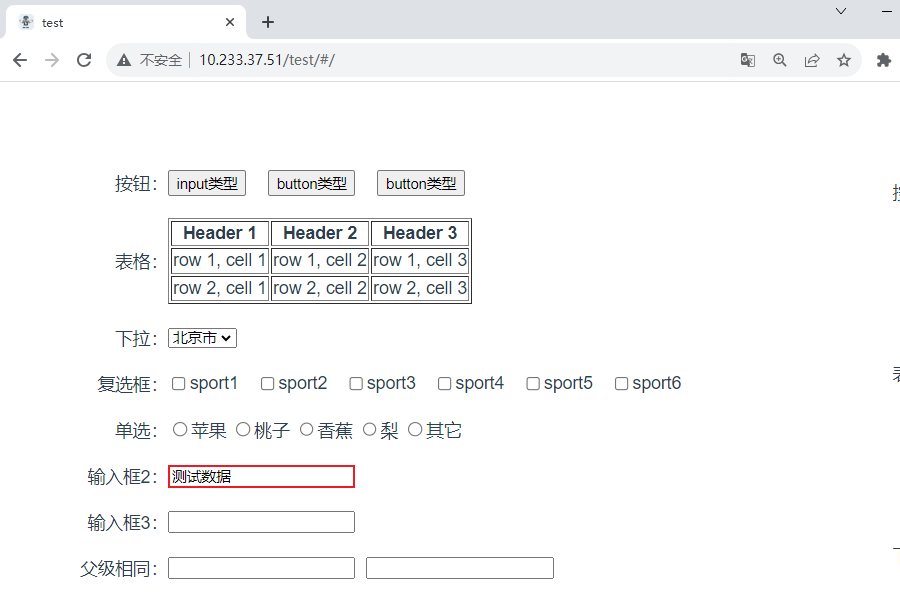Viewport: 900px width, 600px height.
Task: Choose the 香蕉 radio option
Action: tap(307, 430)
